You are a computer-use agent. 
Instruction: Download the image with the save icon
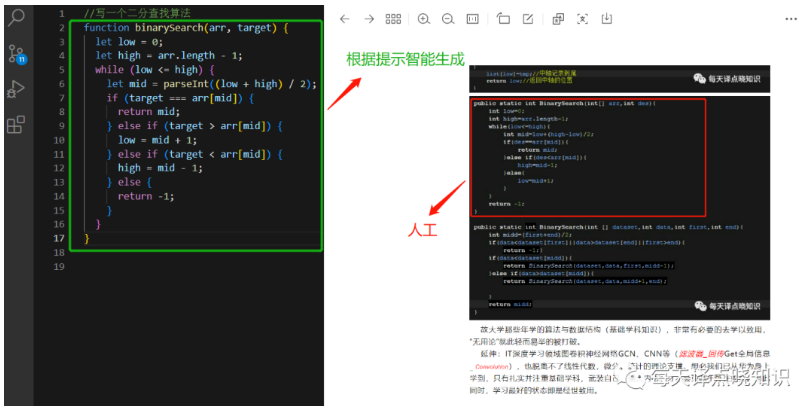click(607, 19)
